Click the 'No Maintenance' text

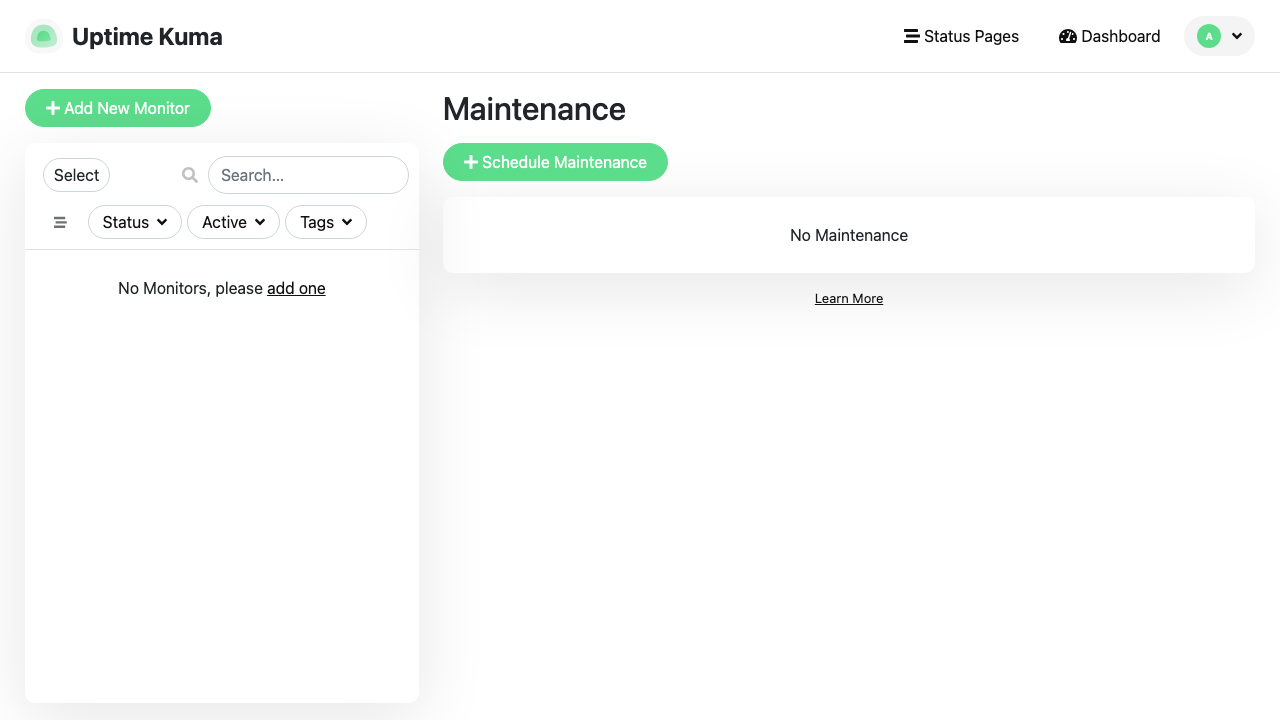click(x=849, y=235)
